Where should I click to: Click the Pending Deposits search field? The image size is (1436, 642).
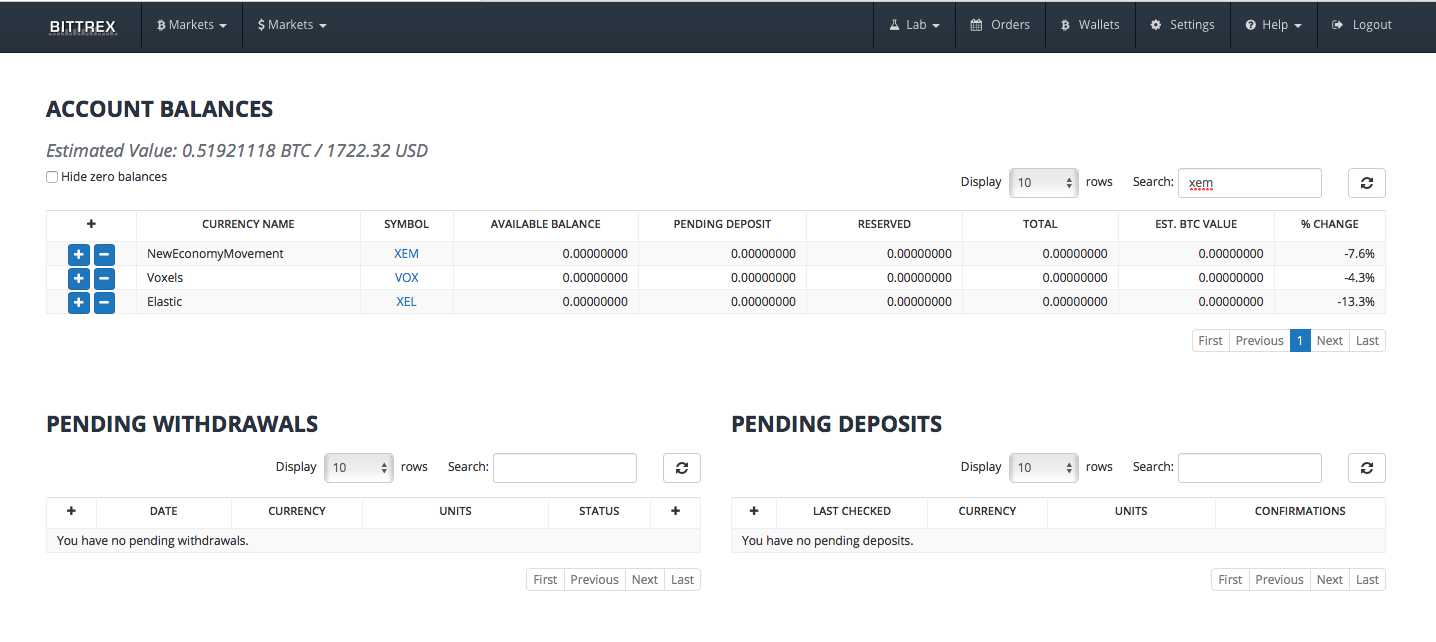click(x=1250, y=468)
